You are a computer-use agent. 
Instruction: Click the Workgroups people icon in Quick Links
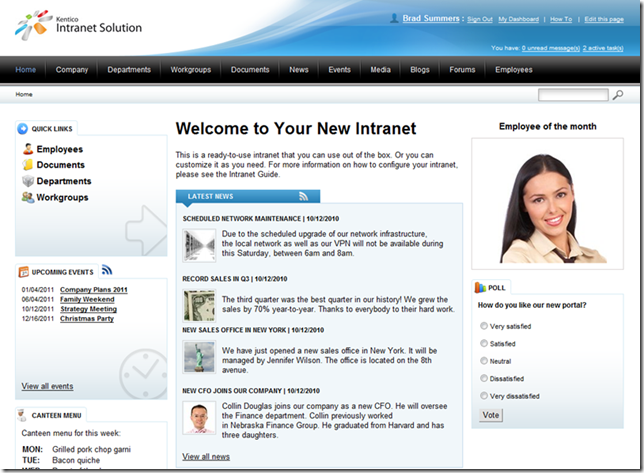tap(28, 197)
